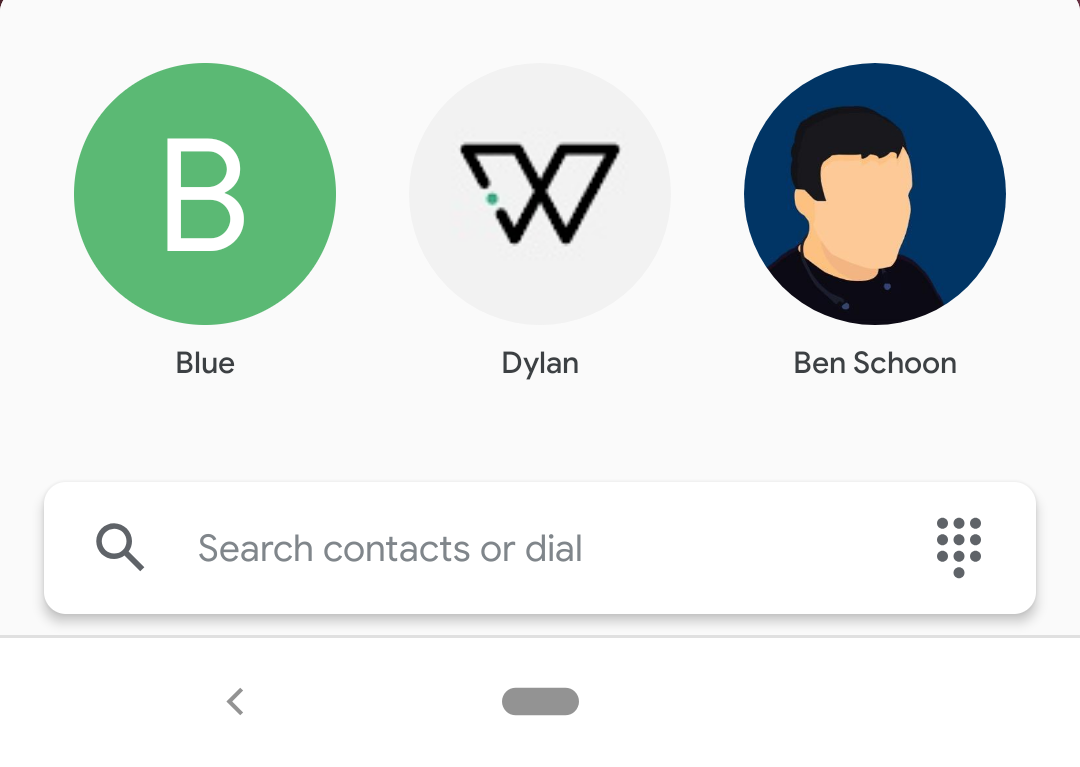Viewport: 1080px width, 767px height.
Task: Call the Blue favorite with green B avatar
Action: pos(205,193)
